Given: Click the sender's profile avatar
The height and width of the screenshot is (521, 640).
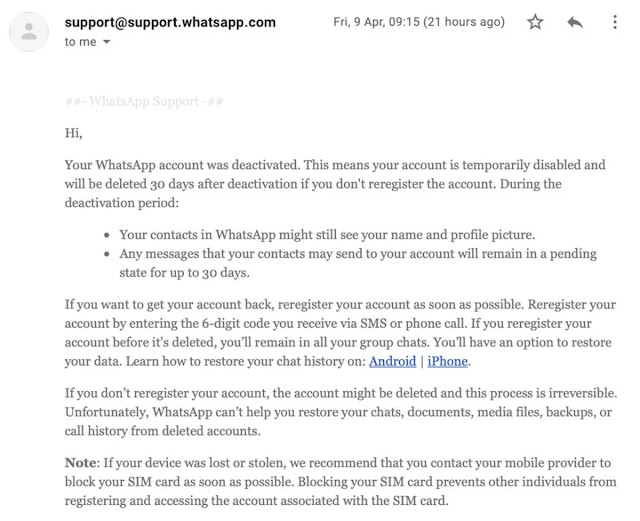Looking at the screenshot, I should [x=29, y=32].
